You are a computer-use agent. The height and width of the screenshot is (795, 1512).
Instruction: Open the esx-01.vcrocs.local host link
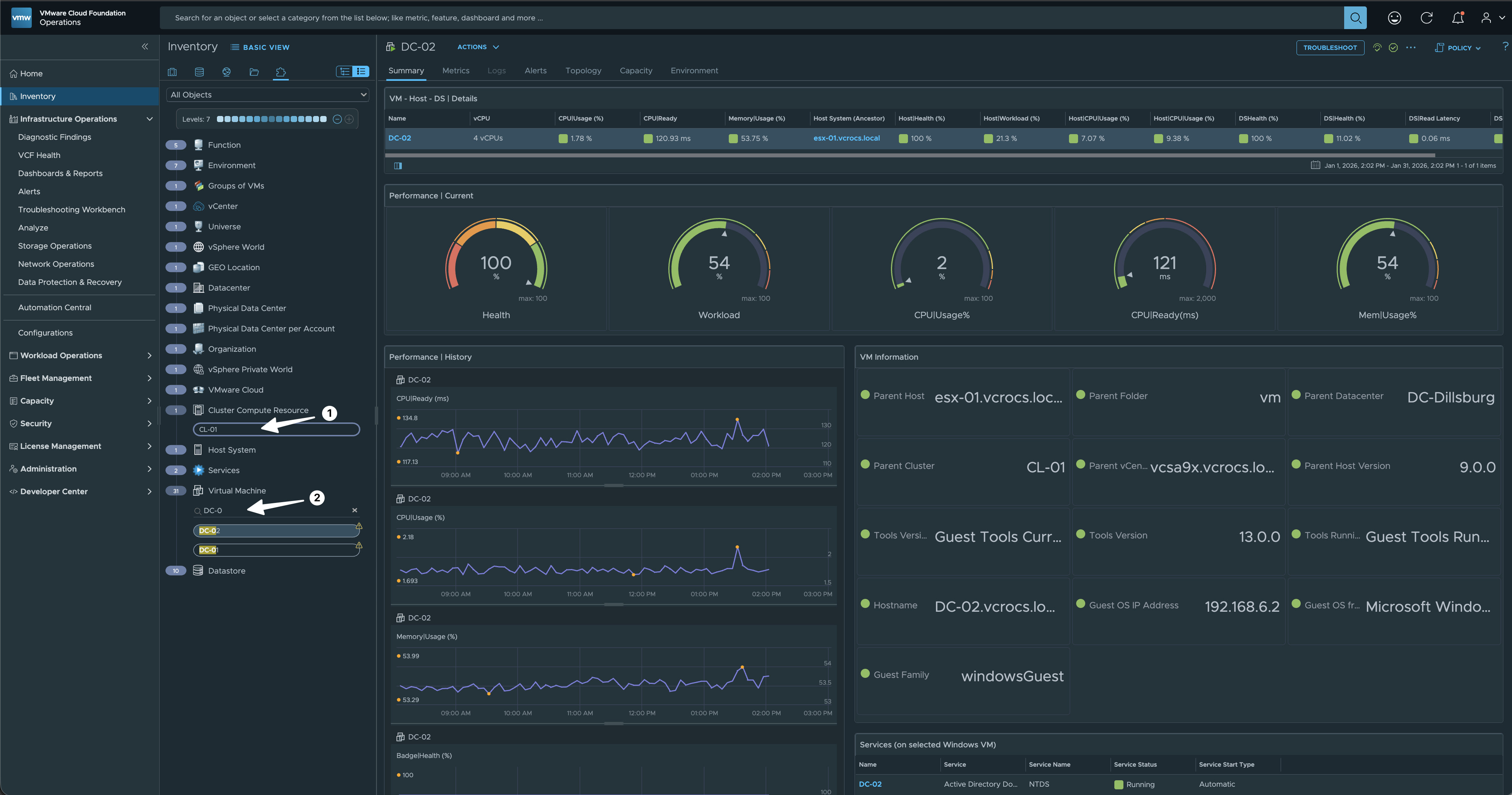pos(846,138)
